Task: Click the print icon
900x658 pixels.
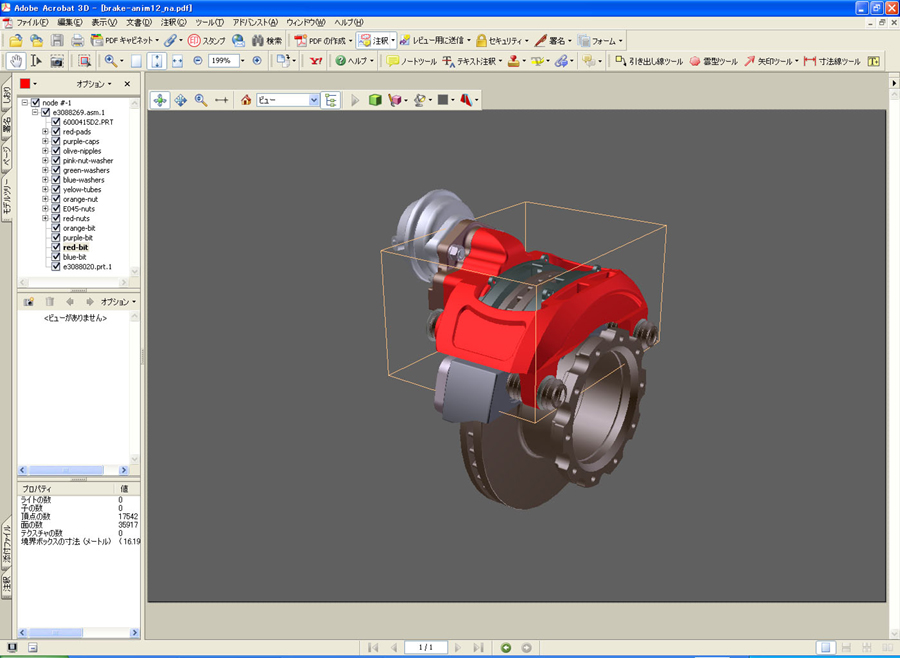Action: 77,41
